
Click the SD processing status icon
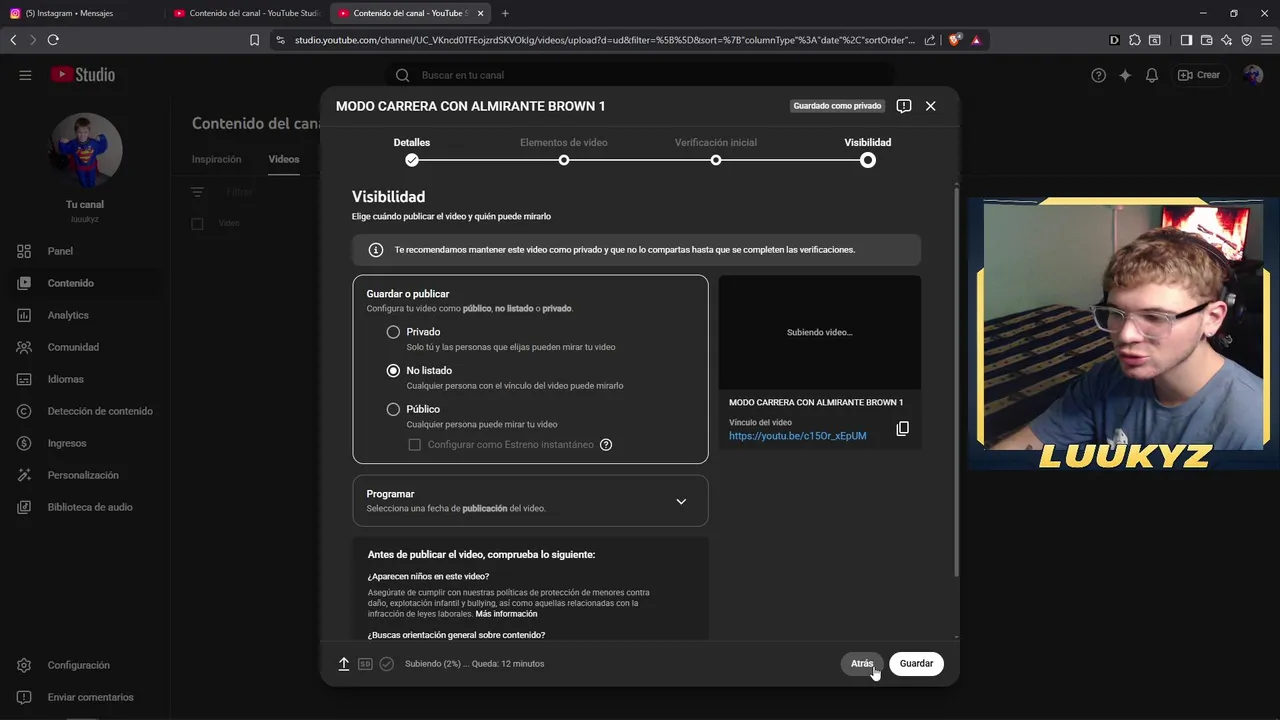[365, 664]
